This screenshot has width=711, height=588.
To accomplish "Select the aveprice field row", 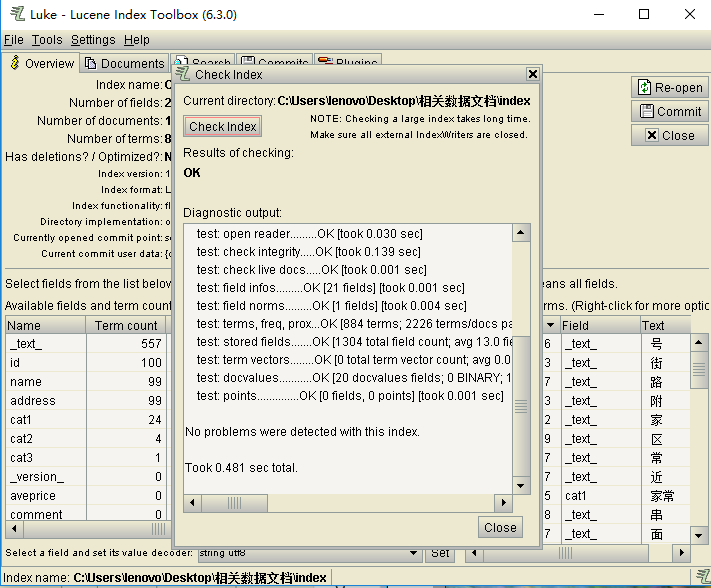I will point(86,496).
